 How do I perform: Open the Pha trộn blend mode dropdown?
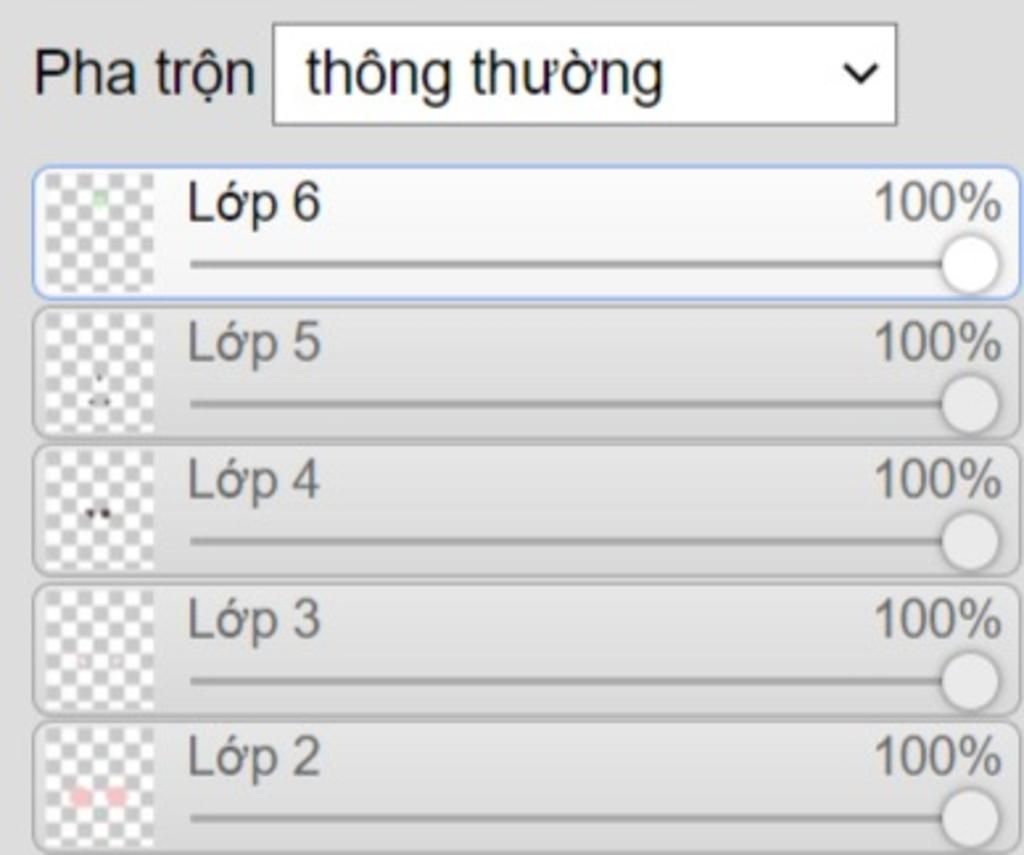click(583, 75)
